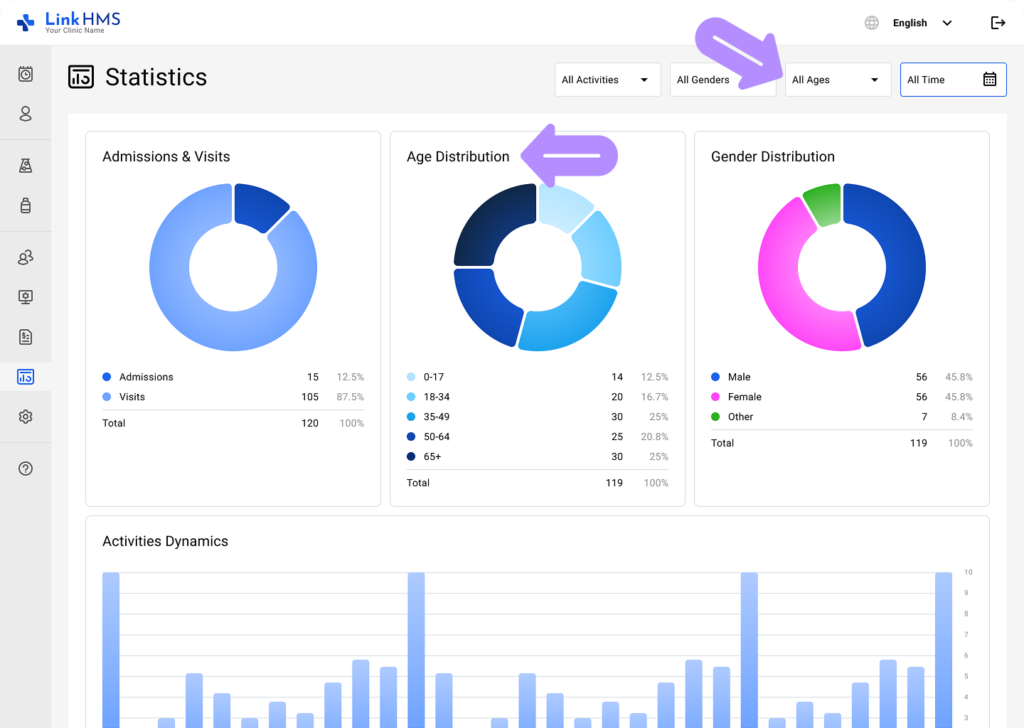Open the appointments calendar icon in sidebar
This screenshot has width=1024, height=728.
point(24,74)
